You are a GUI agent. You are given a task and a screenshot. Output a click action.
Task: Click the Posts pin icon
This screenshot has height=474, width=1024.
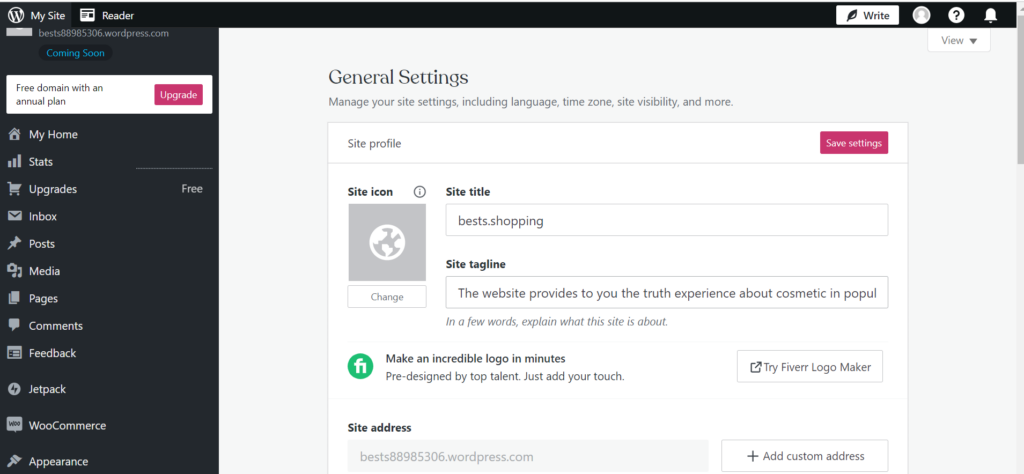[14, 244]
